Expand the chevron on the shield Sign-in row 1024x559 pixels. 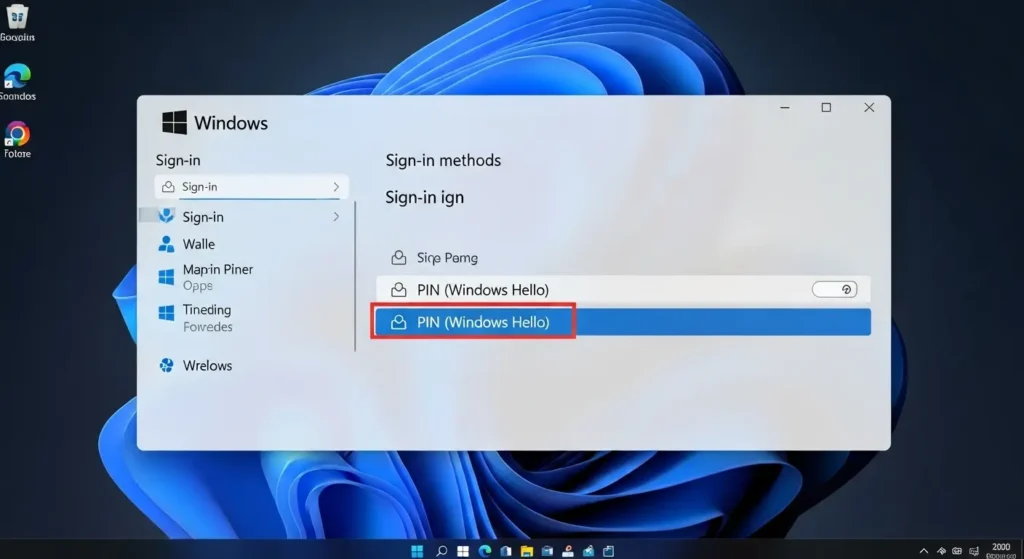[336, 217]
